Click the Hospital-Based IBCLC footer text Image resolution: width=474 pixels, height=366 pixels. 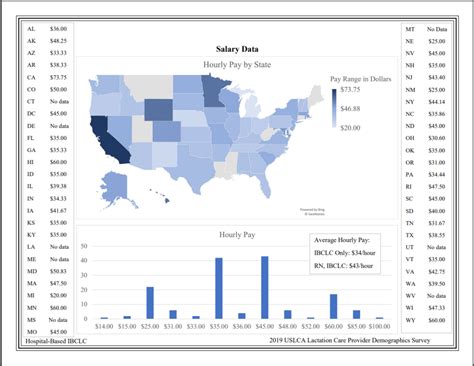click(x=56, y=341)
